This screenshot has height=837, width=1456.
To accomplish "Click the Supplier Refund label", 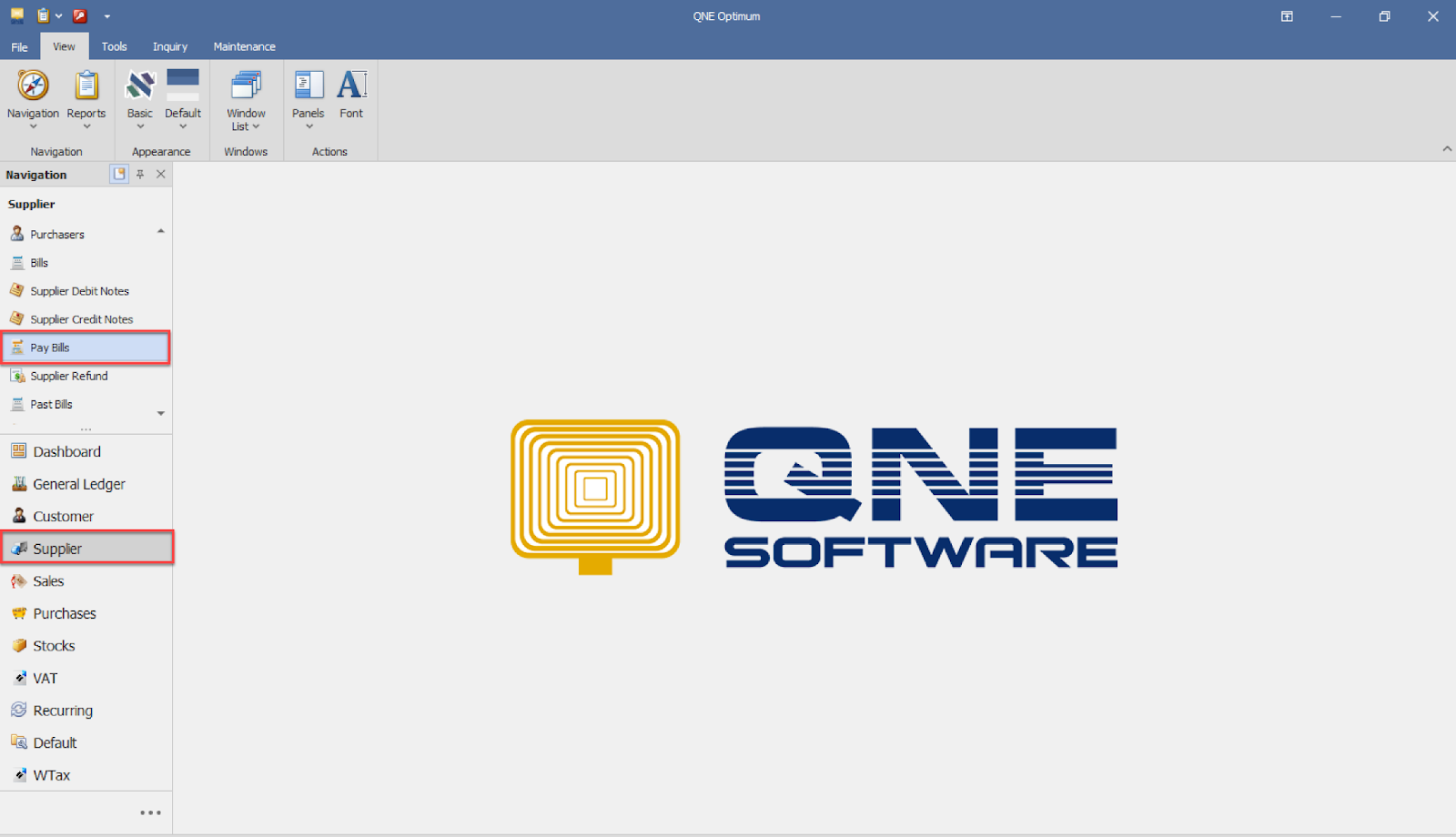I will 69,376.
